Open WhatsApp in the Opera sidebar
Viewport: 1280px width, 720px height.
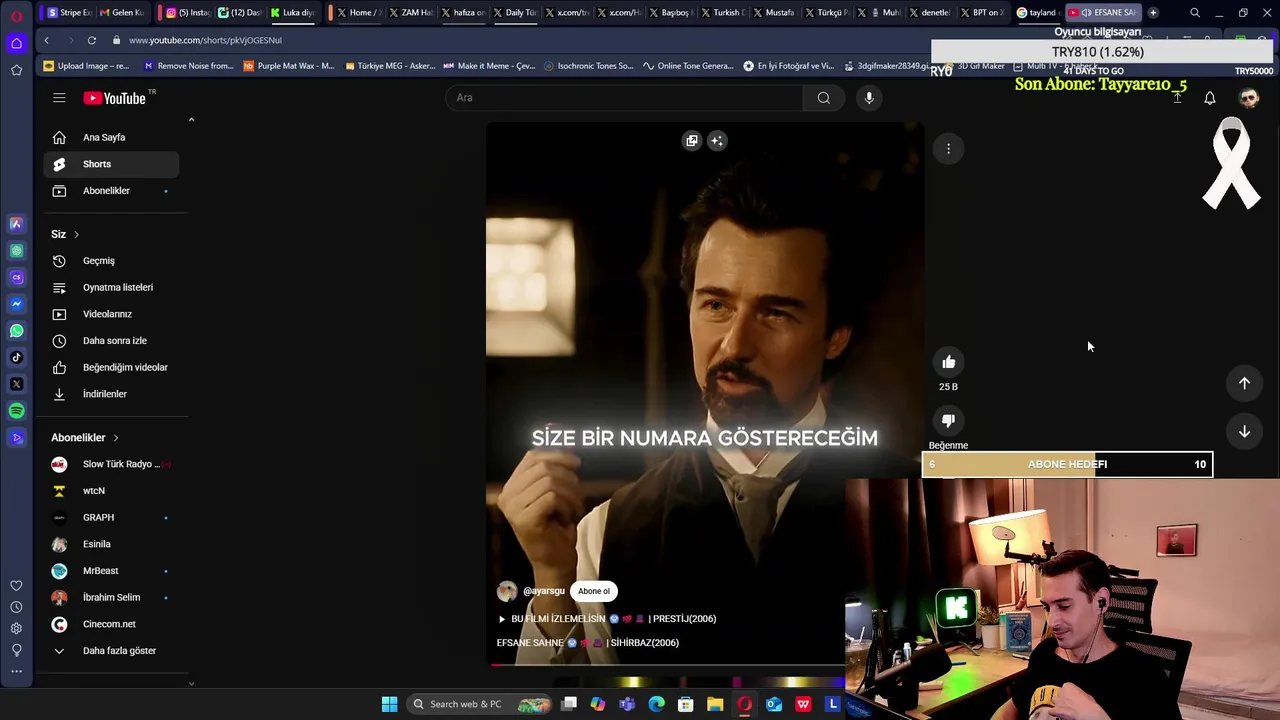click(x=16, y=330)
